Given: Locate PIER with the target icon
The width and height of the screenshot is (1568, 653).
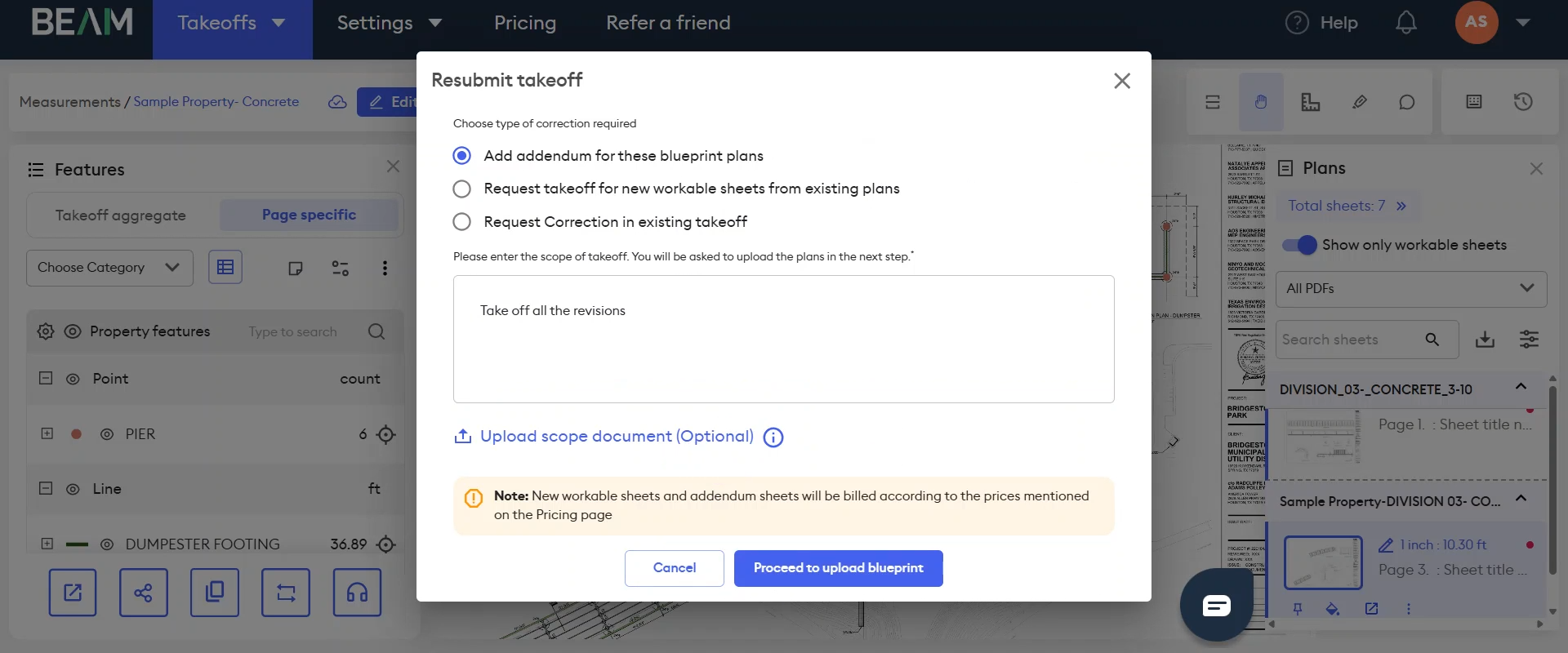Looking at the screenshot, I should (386, 434).
